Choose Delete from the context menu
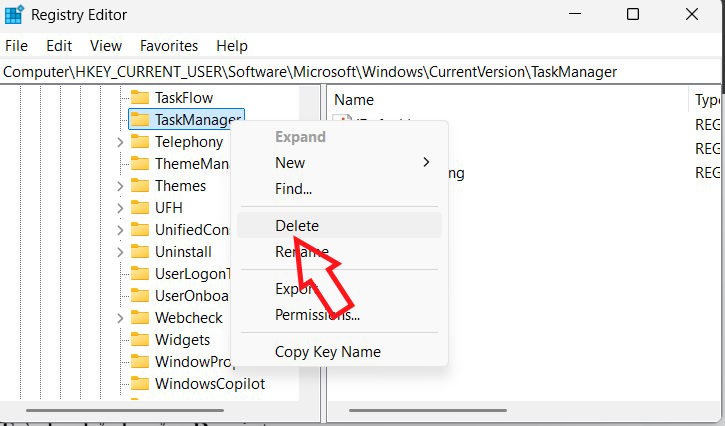The height and width of the screenshot is (426, 725). point(297,226)
